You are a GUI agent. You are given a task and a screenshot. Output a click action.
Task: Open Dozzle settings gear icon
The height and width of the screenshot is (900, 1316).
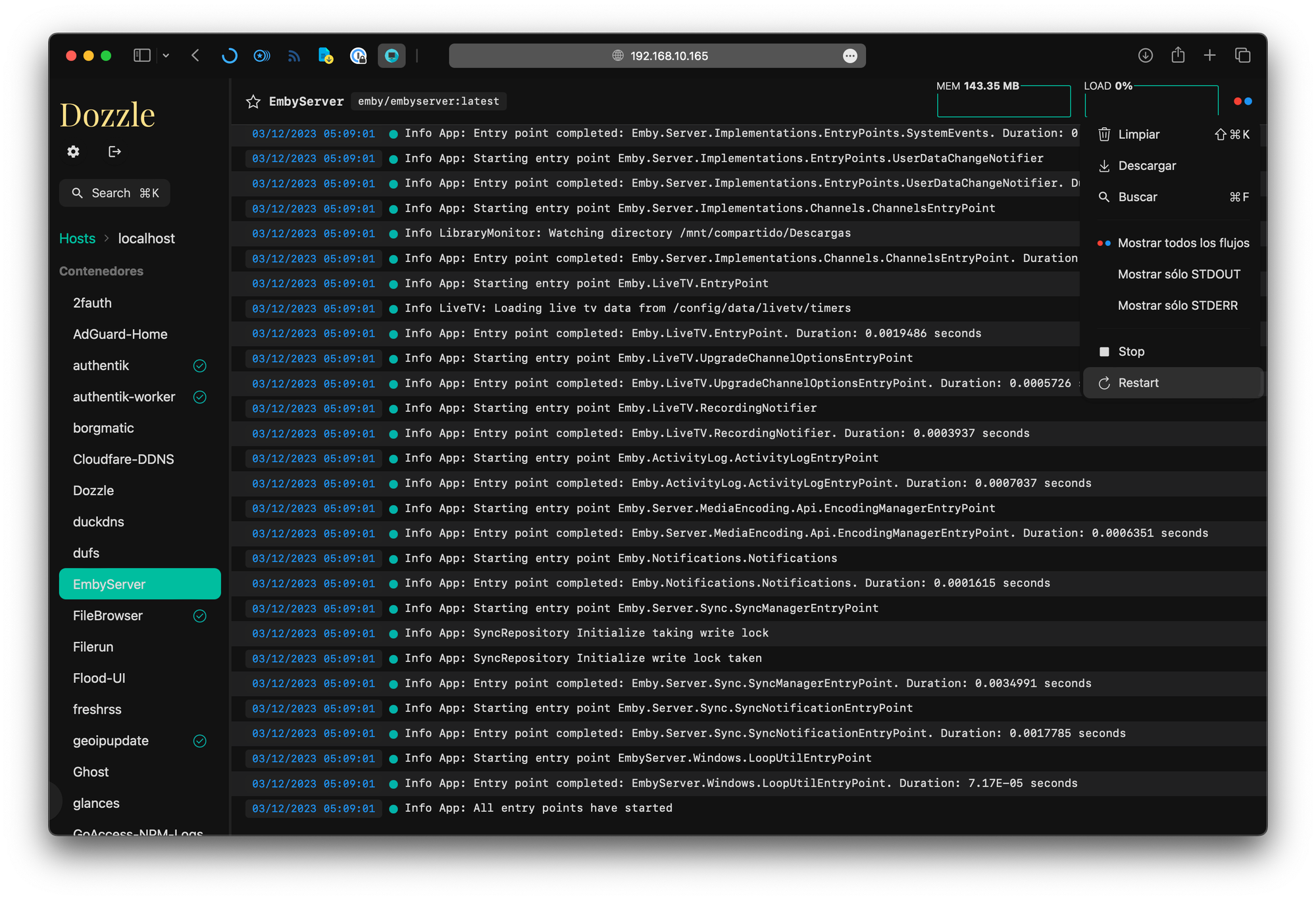click(x=73, y=152)
